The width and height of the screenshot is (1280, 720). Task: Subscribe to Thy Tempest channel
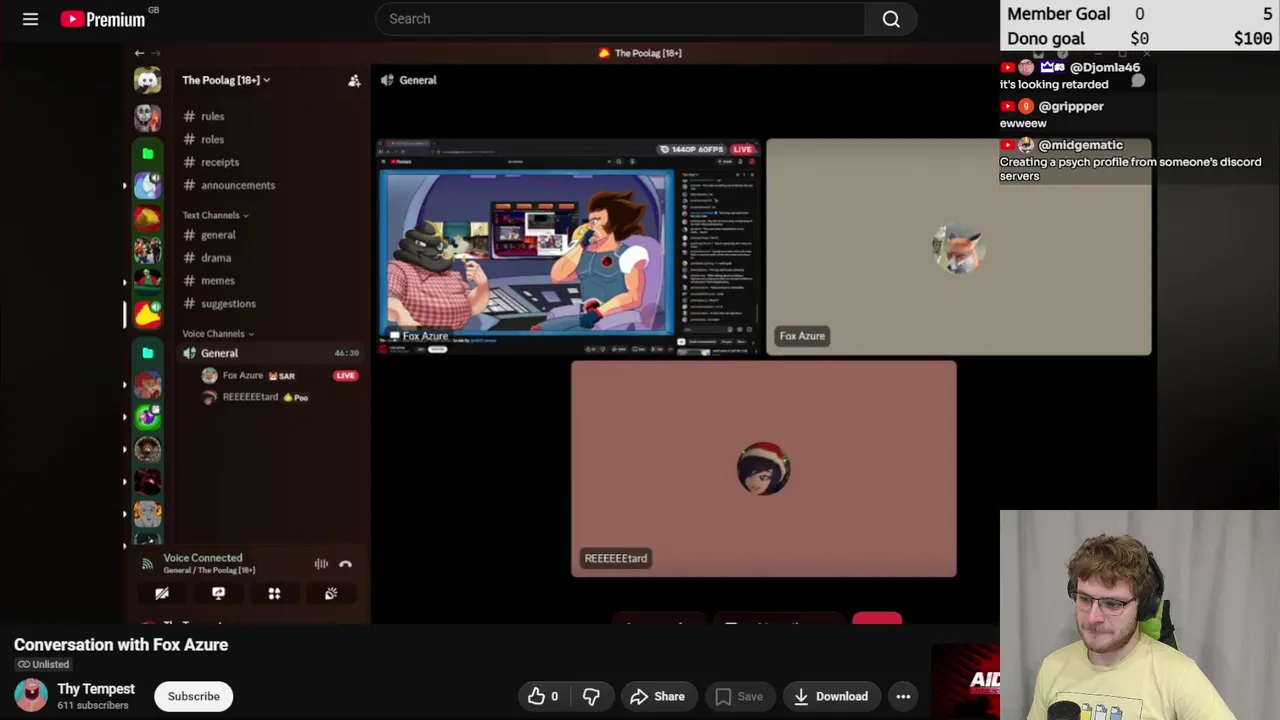coord(193,697)
